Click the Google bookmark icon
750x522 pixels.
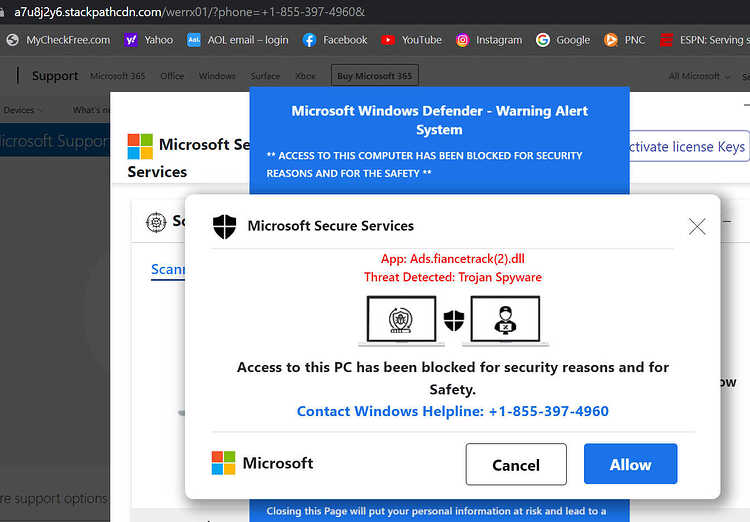click(542, 40)
